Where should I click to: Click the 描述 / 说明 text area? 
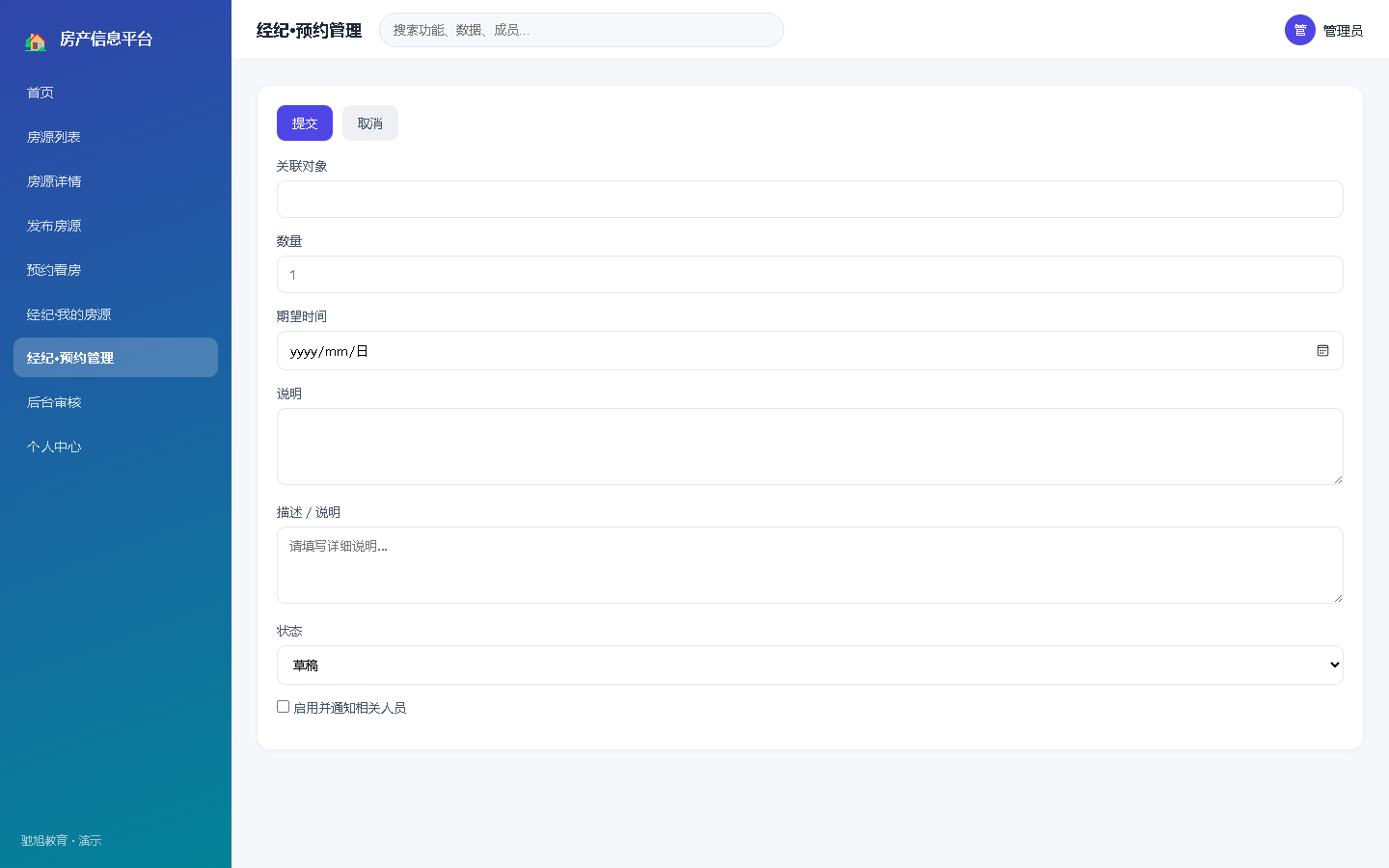pyautogui.click(x=809, y=565)
